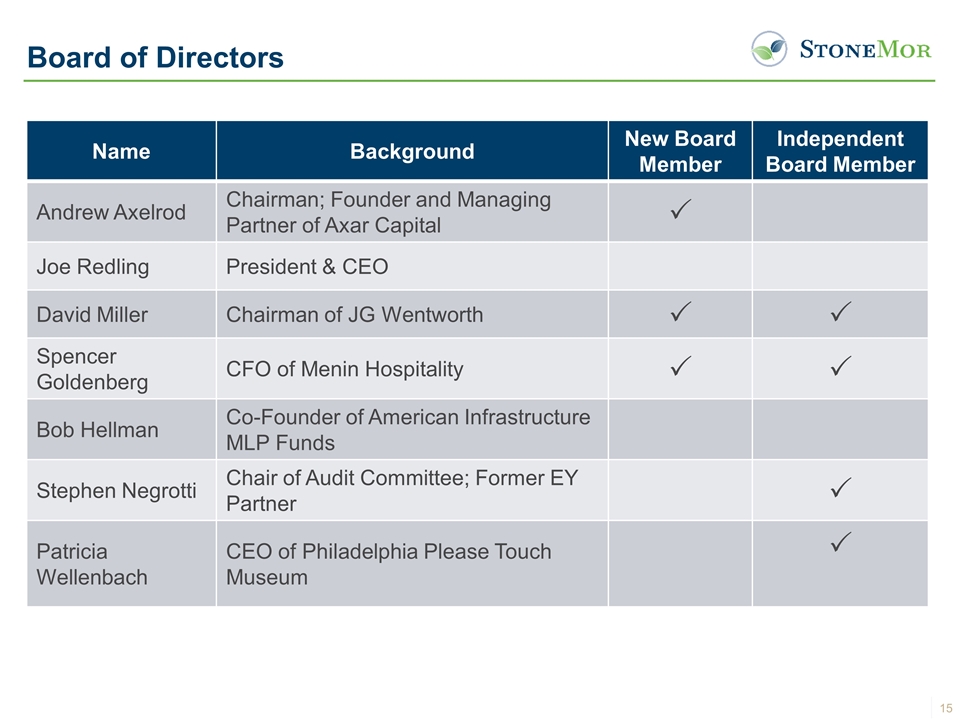Click the StoneMor wordmark text

click(866, 49)
